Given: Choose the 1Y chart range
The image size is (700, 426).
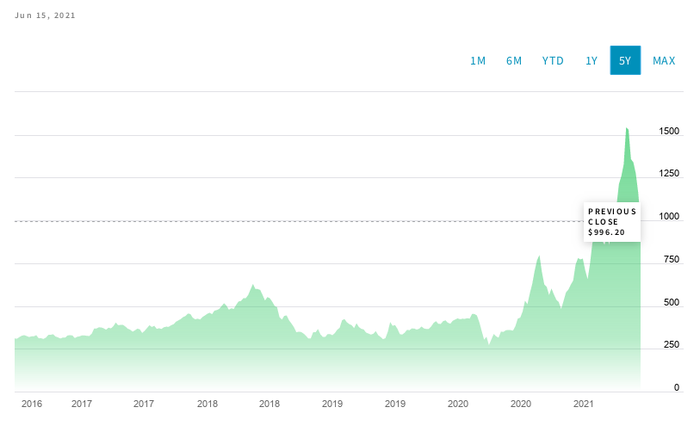Looking at the screenshot, I should (592, 61).
